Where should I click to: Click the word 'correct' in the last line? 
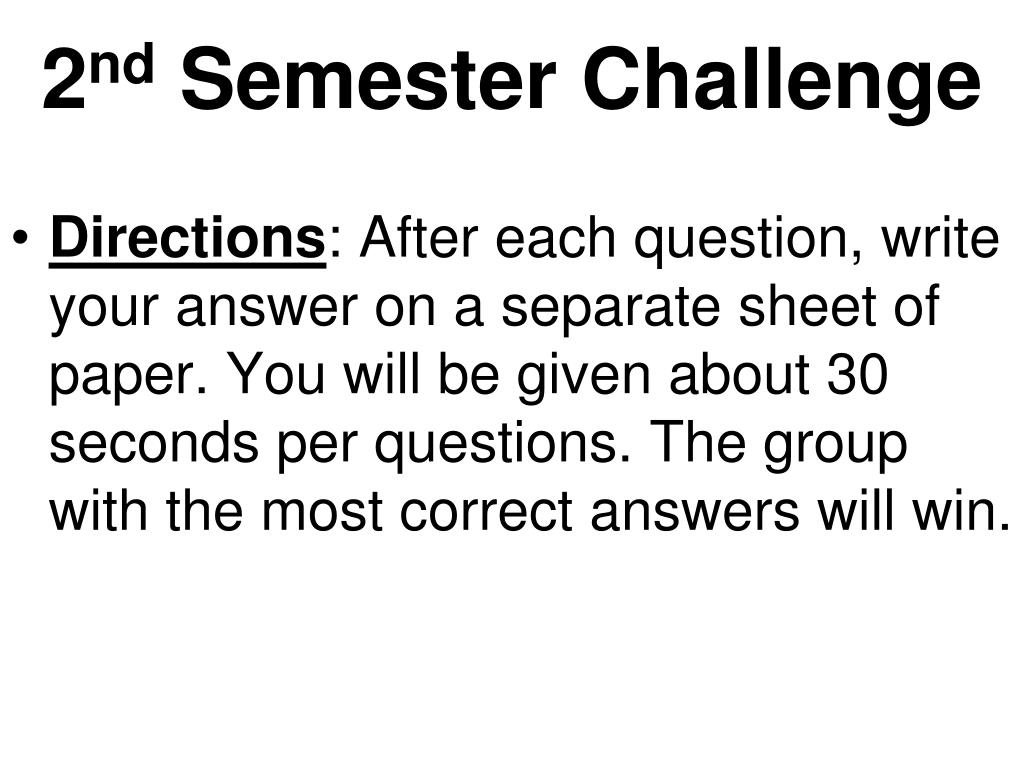point(487,511)
